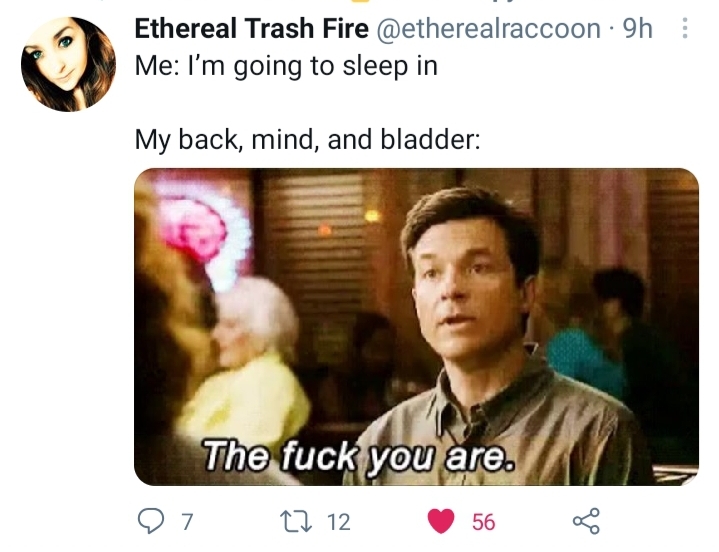This screenshot has width=719, height=552.
Task: Retweet using the retweet arrows icon
Action: (297, 522)
